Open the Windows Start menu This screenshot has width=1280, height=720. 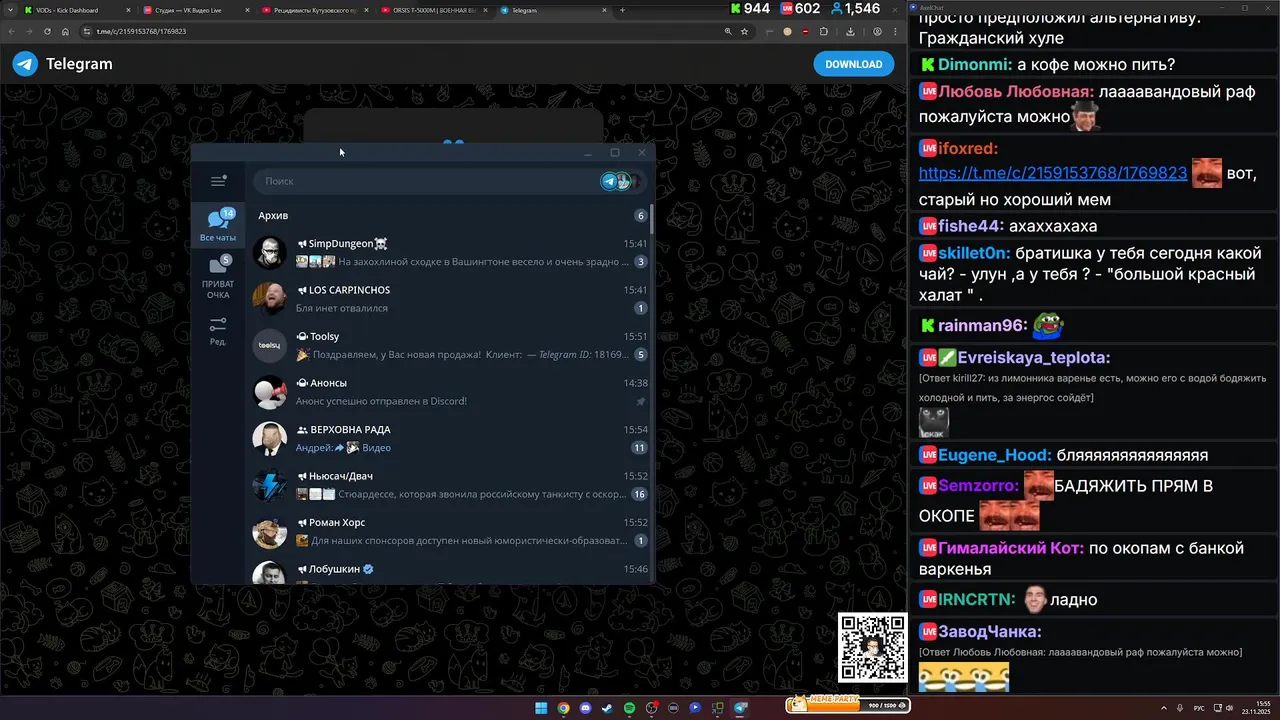(541, 708)
